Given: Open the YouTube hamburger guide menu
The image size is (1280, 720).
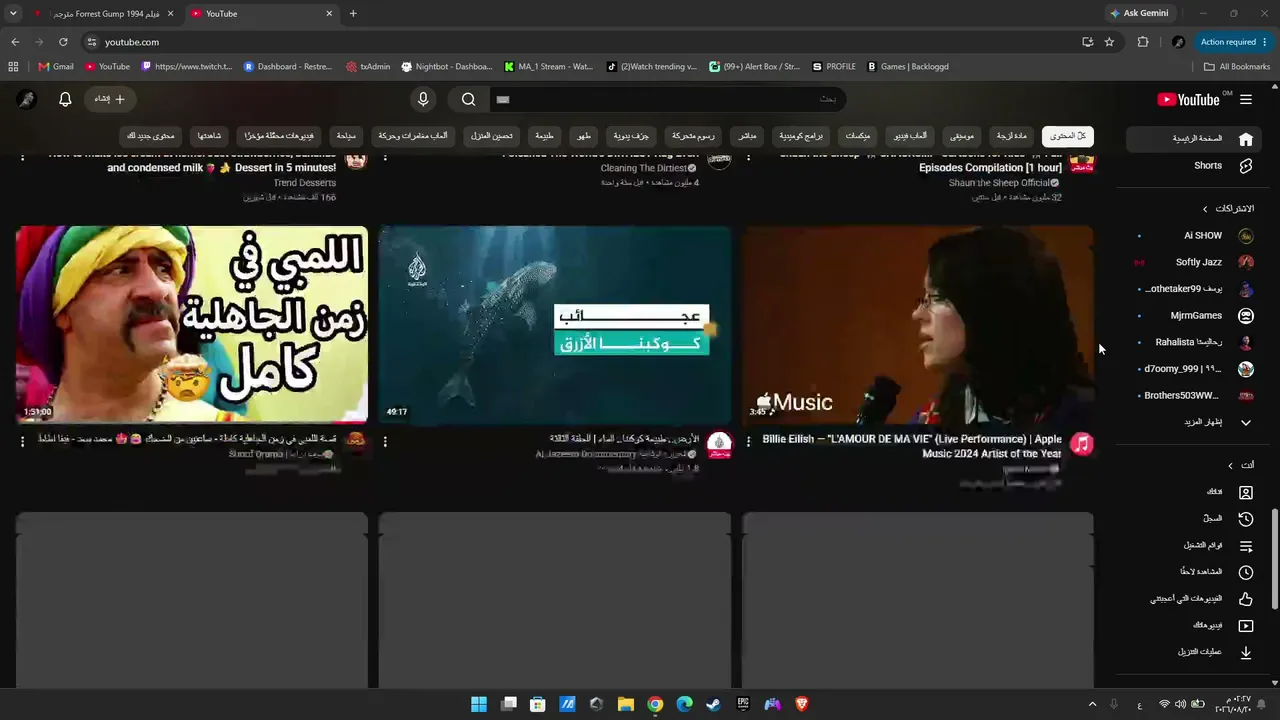Looking at the screenshot, I should click(x=1246, y=99).
